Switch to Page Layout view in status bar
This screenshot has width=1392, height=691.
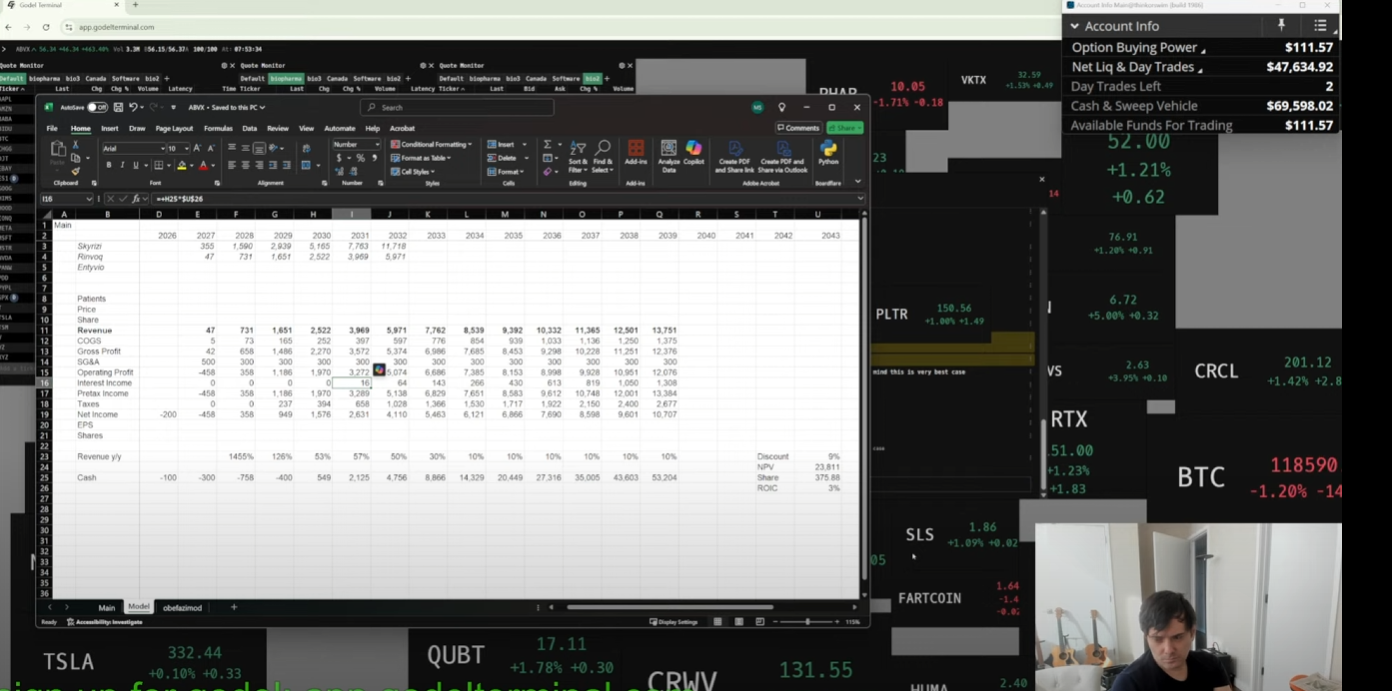pos(738,622)
